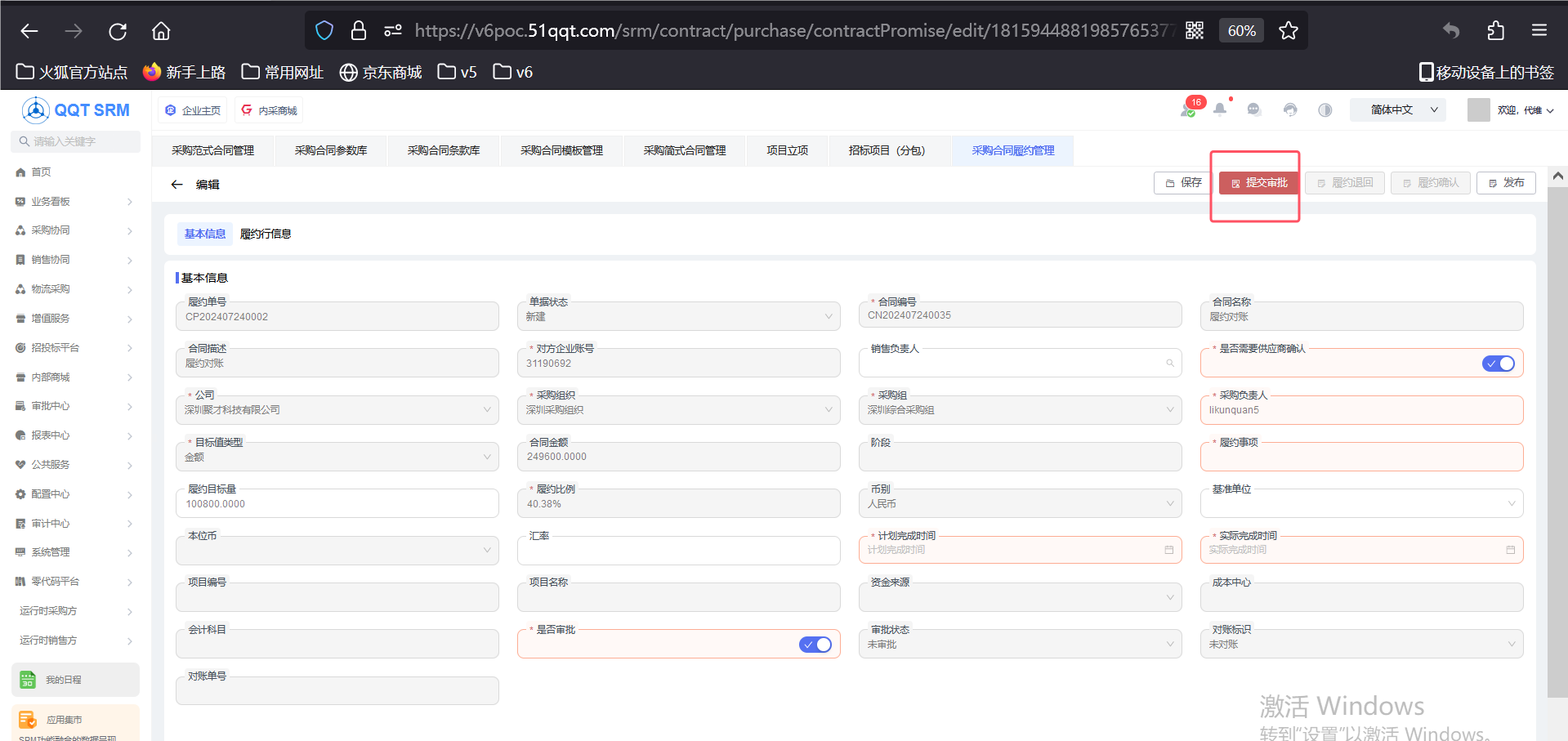This screenshot has height=741, width=1568.
Task: Click the browser reload icon
Action: pos(118,31)
